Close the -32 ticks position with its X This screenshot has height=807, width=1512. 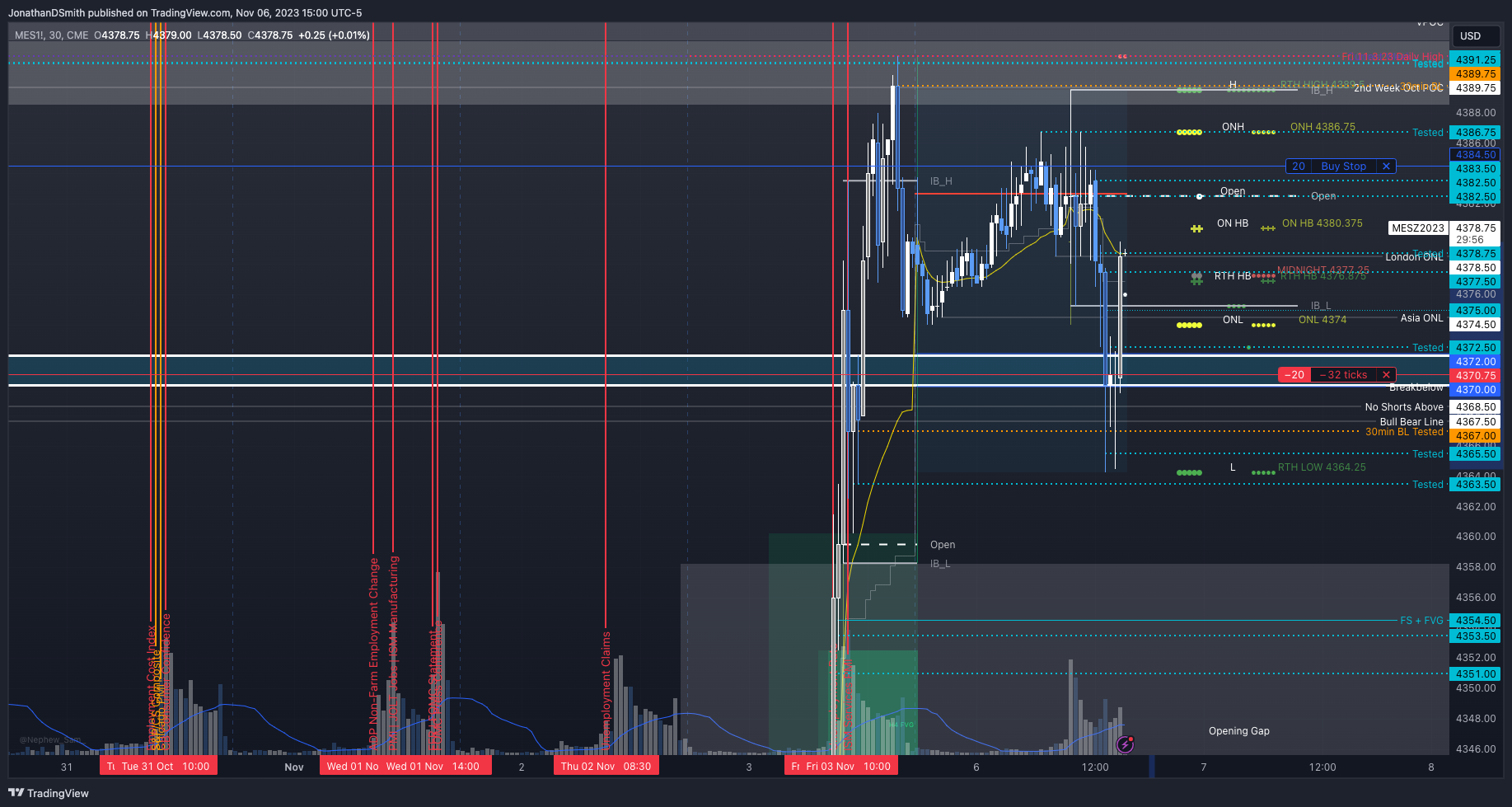coord(1386,375)
